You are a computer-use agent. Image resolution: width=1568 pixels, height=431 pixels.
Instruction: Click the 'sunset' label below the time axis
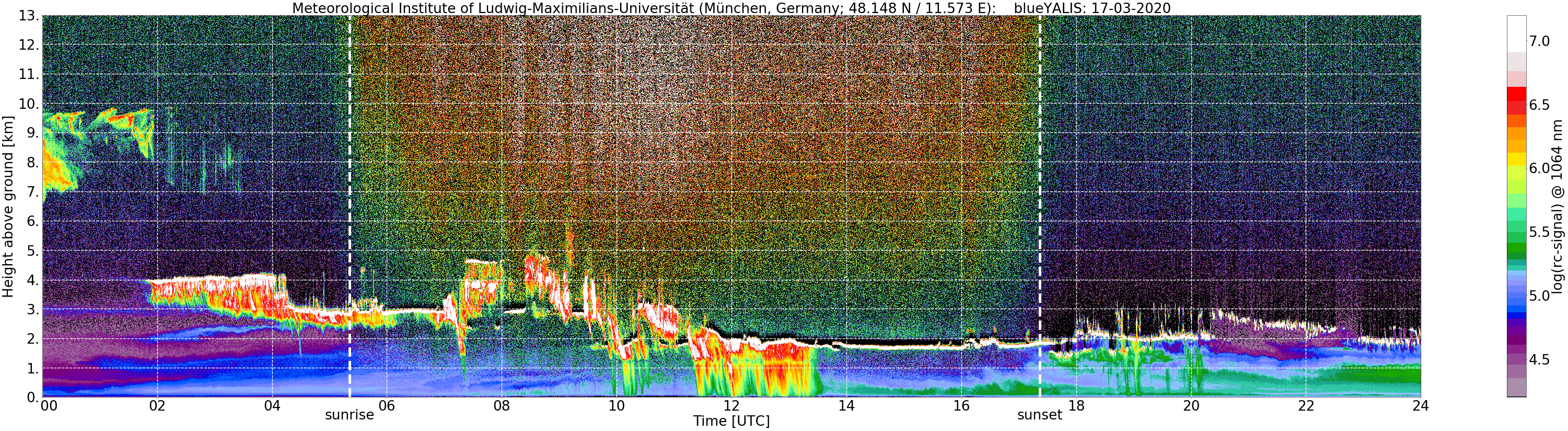point(1039,415)
